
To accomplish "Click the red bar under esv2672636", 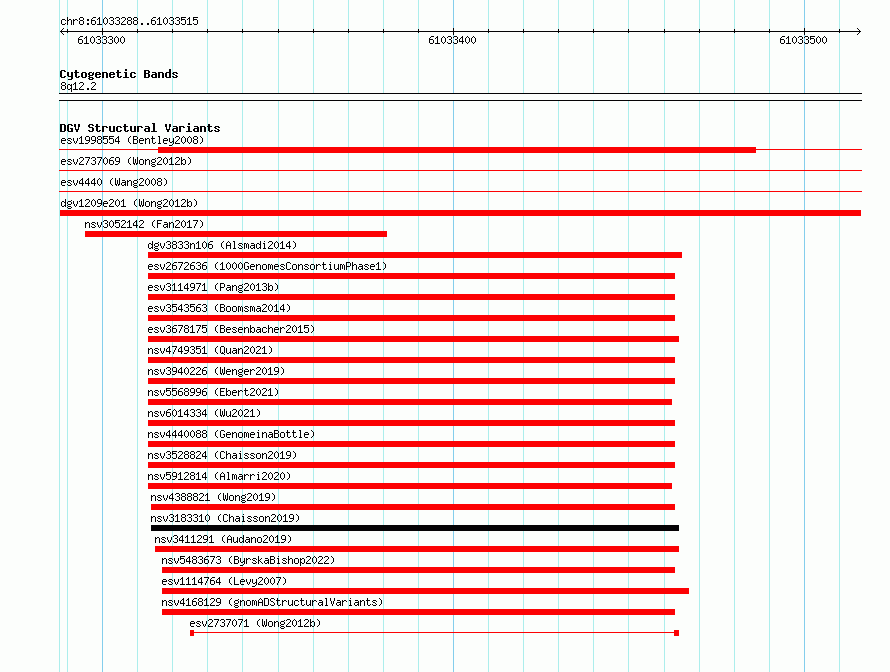I will click(412, 276).
